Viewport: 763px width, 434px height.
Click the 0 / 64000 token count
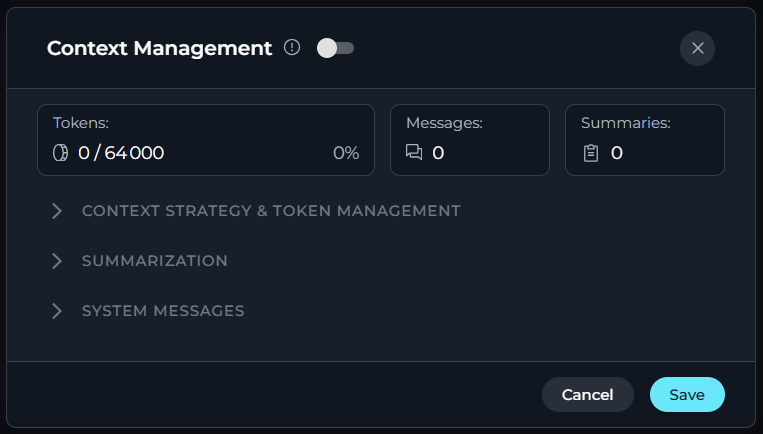pyautogui.click(x=121, y=153)
